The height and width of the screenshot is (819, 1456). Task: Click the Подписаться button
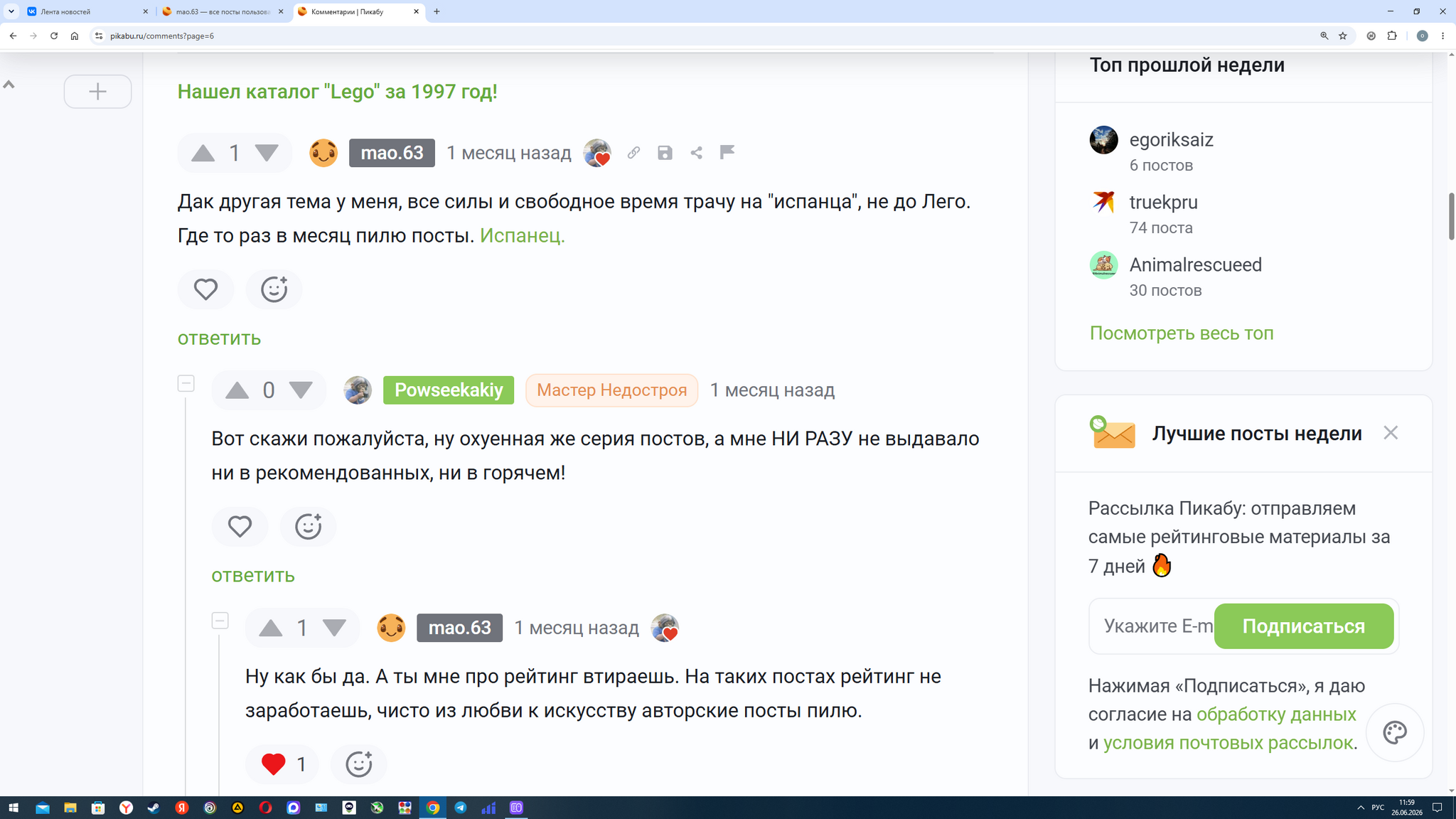(x=1304, y=626)
